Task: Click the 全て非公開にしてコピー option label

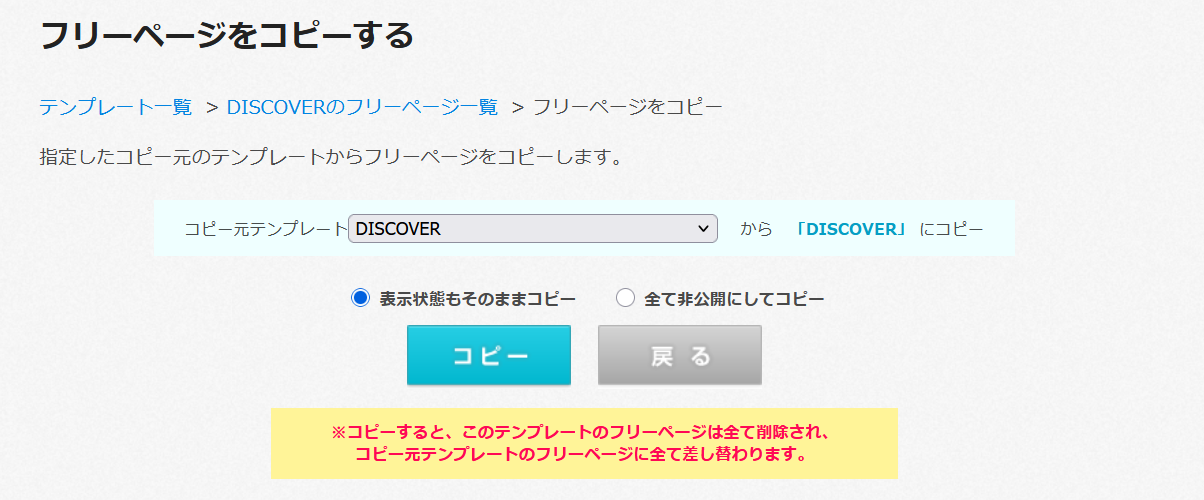Action: (x=734, y=298)
